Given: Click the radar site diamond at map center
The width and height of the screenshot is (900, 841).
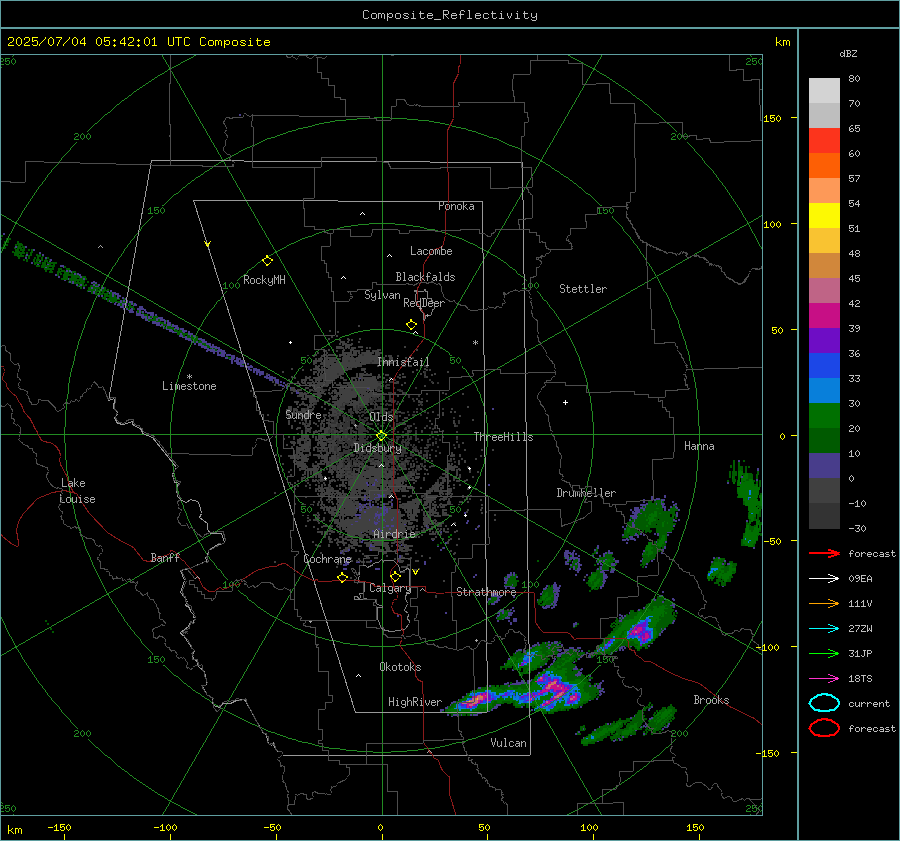Looking at the screenshot, I should (x=382, y=436).
